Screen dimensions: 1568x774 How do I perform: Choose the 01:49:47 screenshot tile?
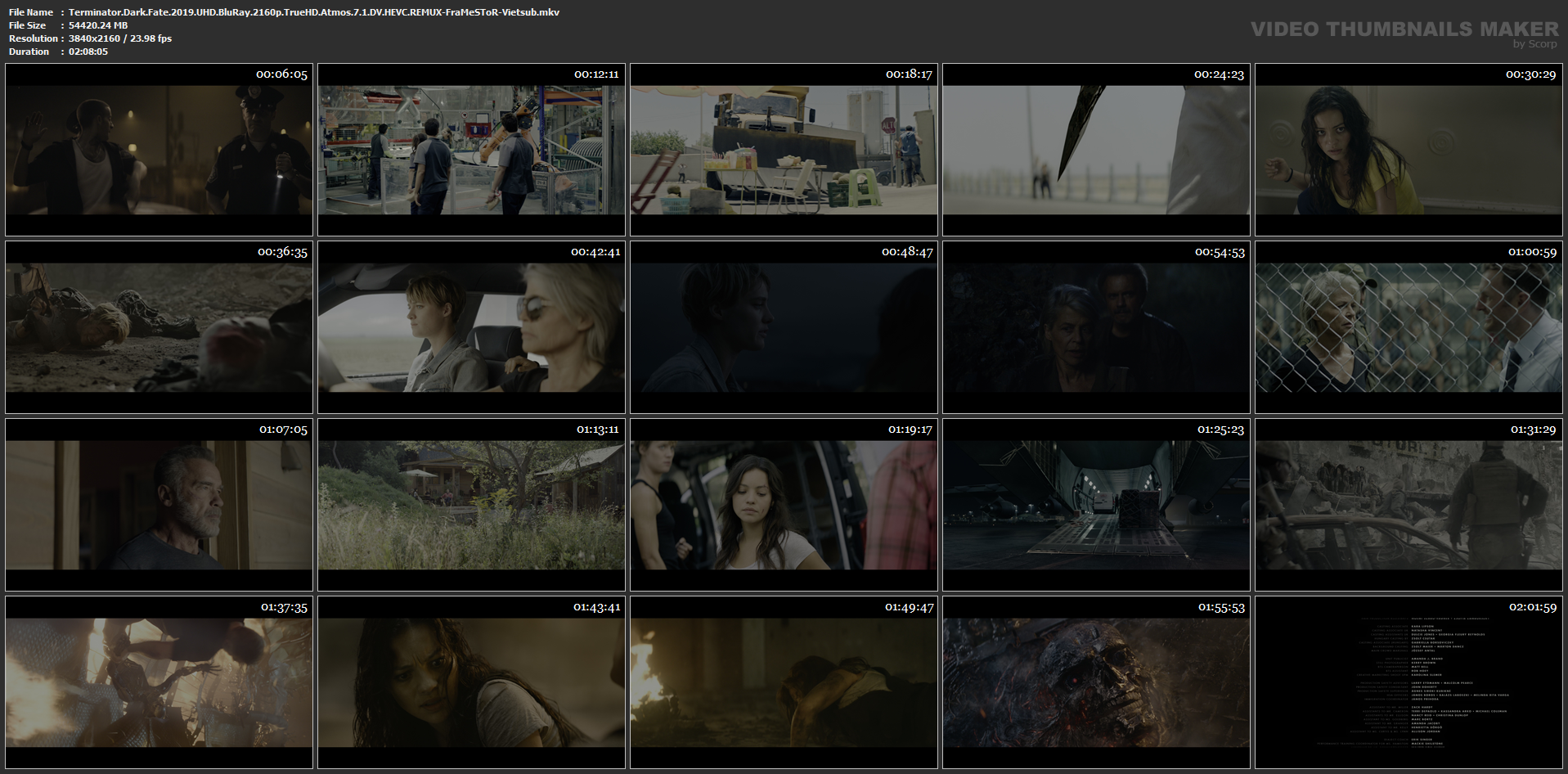tap(784, 682)
